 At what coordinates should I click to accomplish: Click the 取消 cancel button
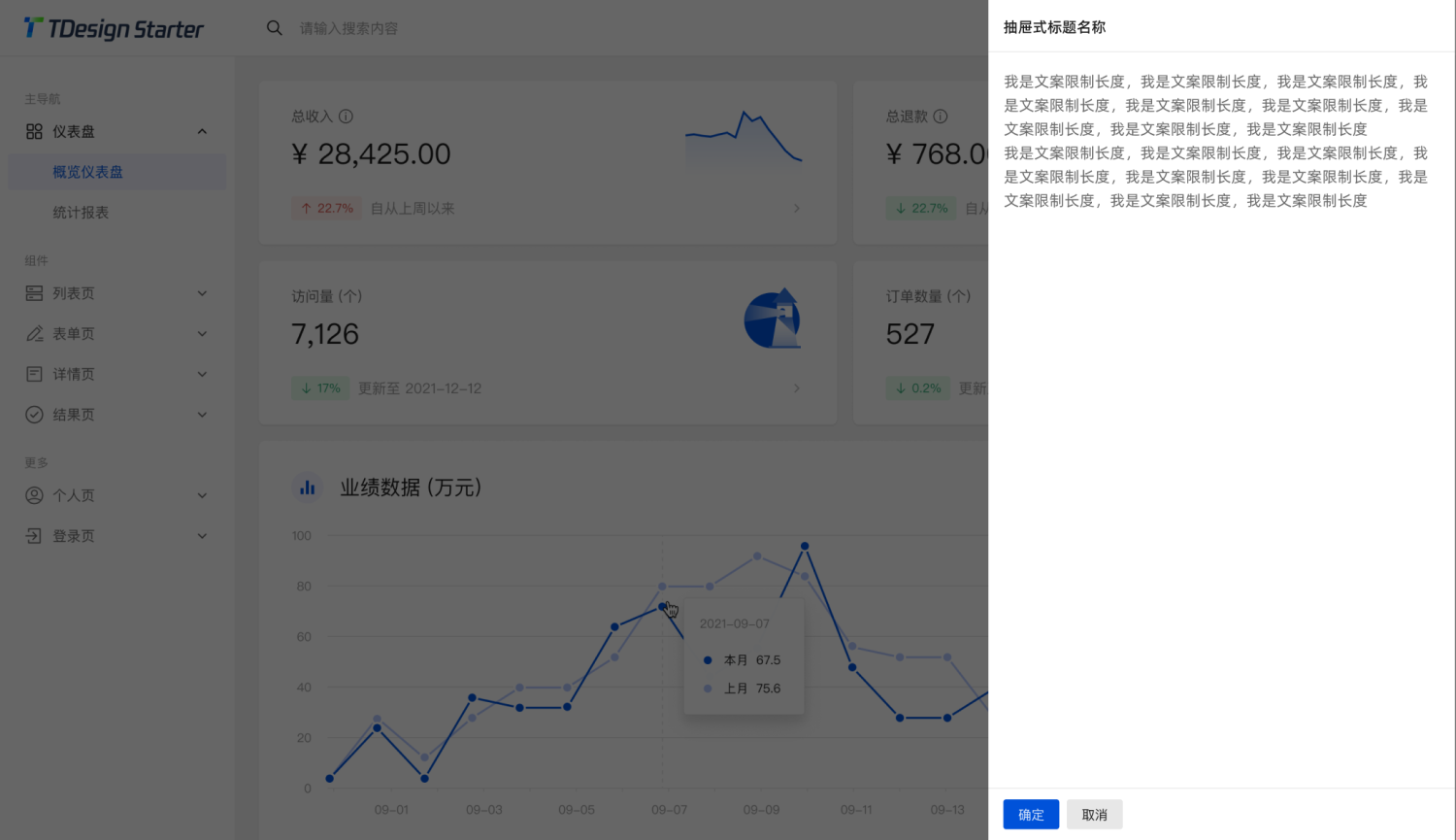[x=1095, y=815]
